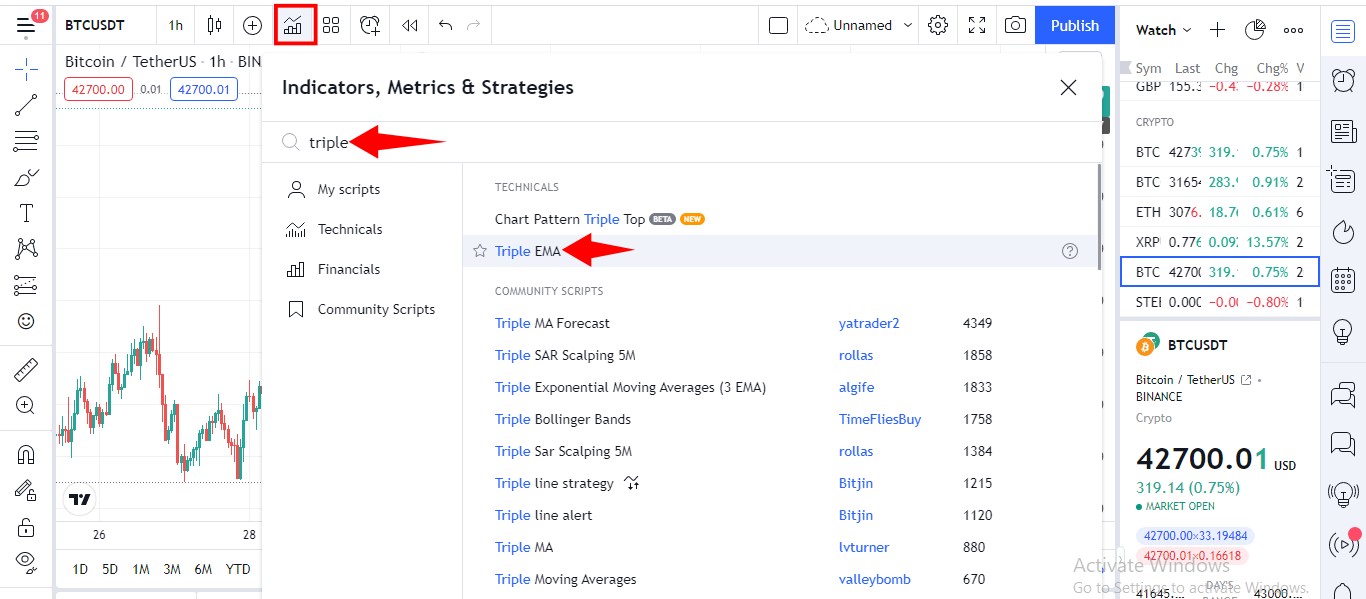Viewport: 1366px width, 599px height.
Task: Open the Watch list dropdown
Action: (1163, 30)
